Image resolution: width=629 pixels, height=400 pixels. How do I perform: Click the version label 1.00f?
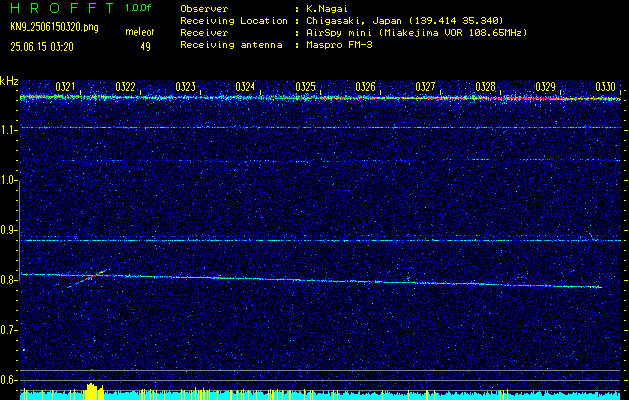click(x=138, y=8)
